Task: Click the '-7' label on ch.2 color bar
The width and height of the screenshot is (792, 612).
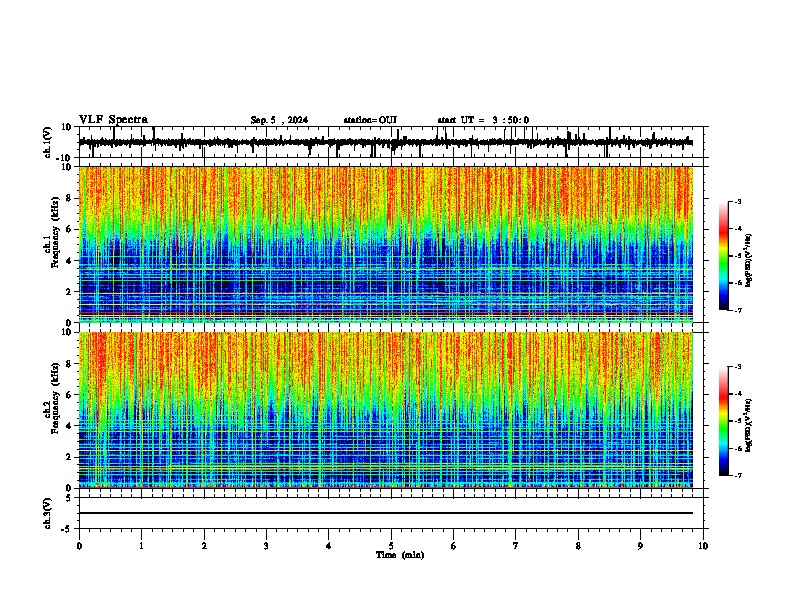Action: [x=737, y=475]
